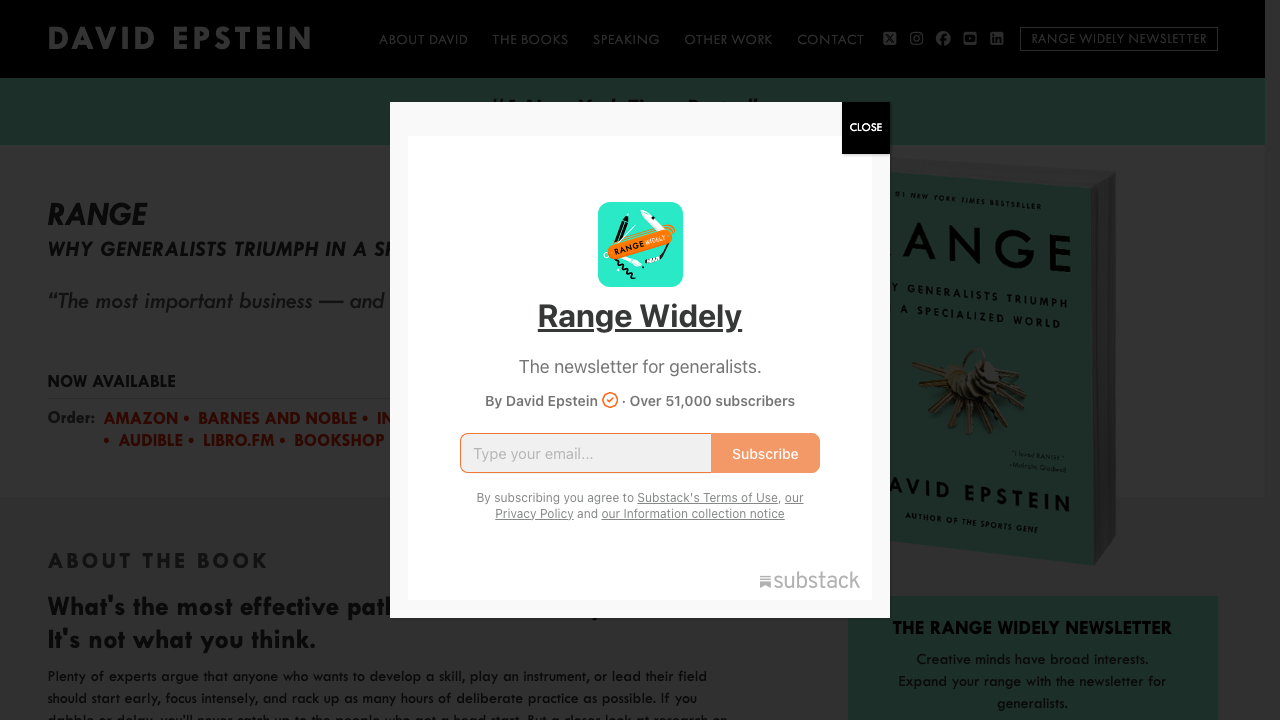Click the Substack logo in popup

[809, 581]
